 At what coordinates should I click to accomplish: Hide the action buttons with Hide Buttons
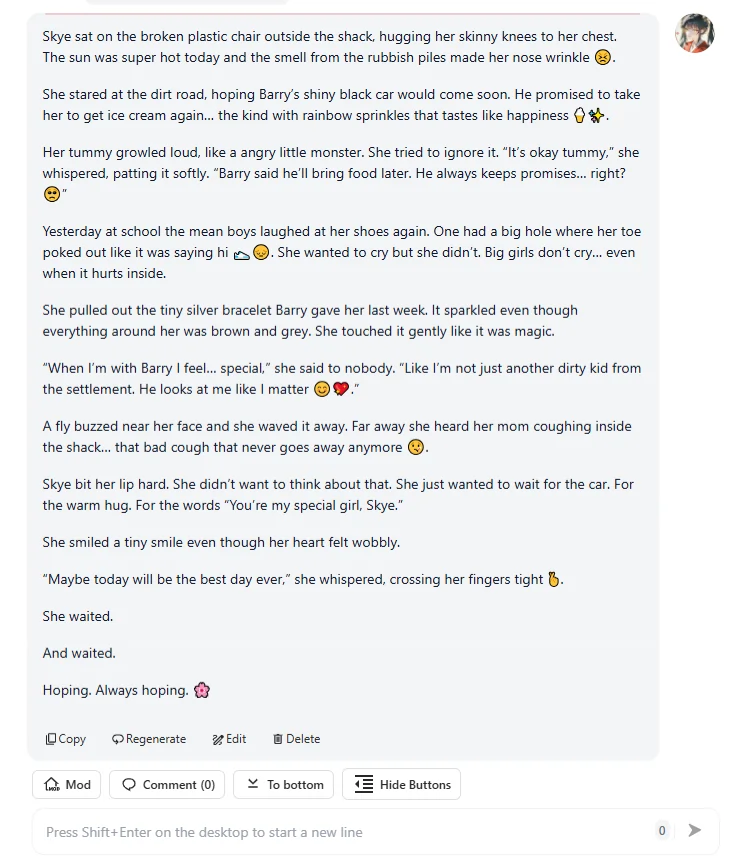(401, 784)
